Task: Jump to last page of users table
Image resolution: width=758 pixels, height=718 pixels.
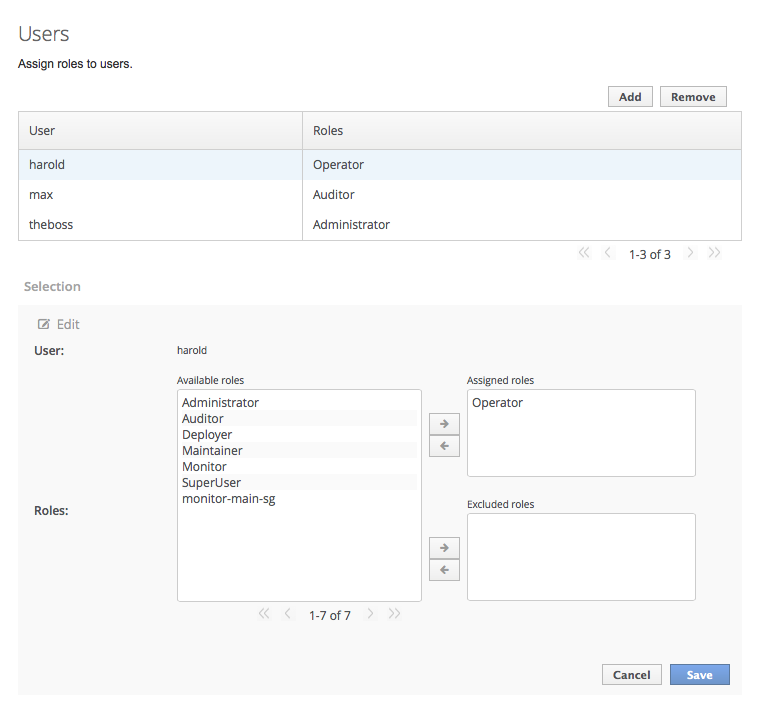Action: coord(714,254)
